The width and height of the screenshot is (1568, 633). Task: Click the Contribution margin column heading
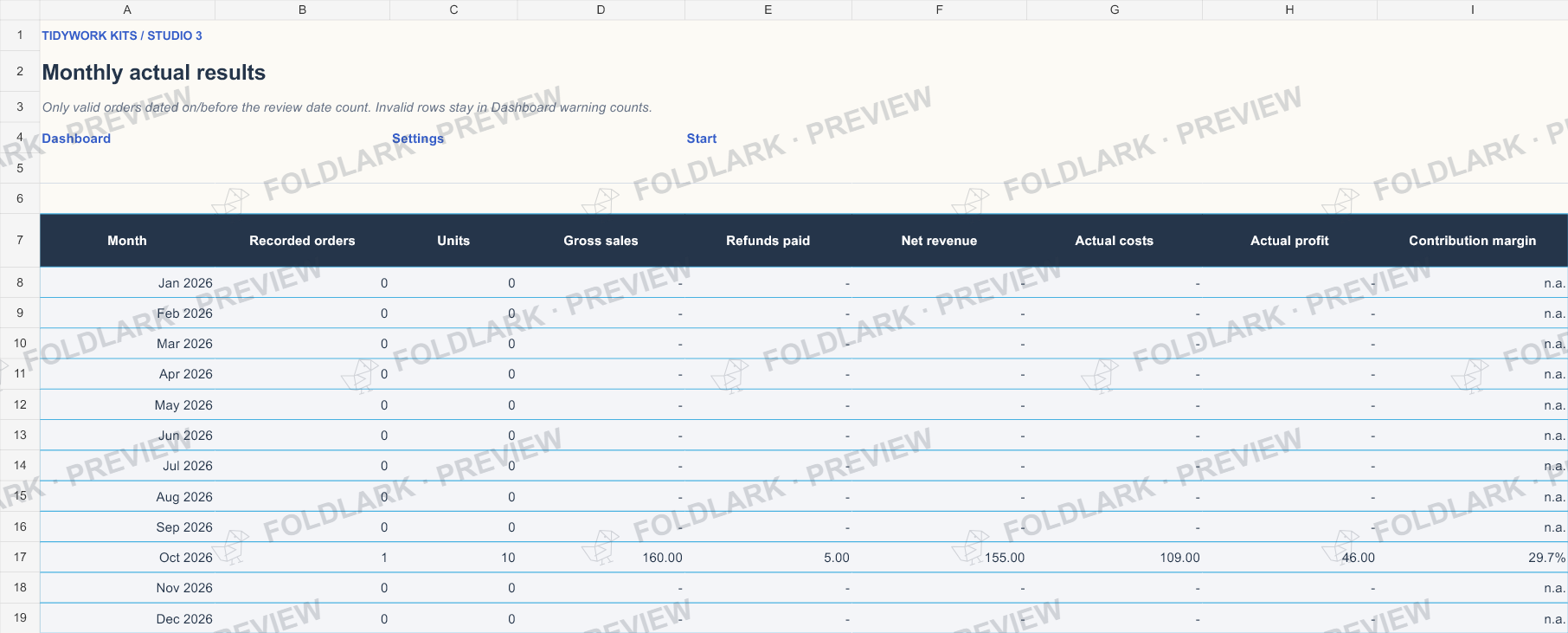point(1472,241)
